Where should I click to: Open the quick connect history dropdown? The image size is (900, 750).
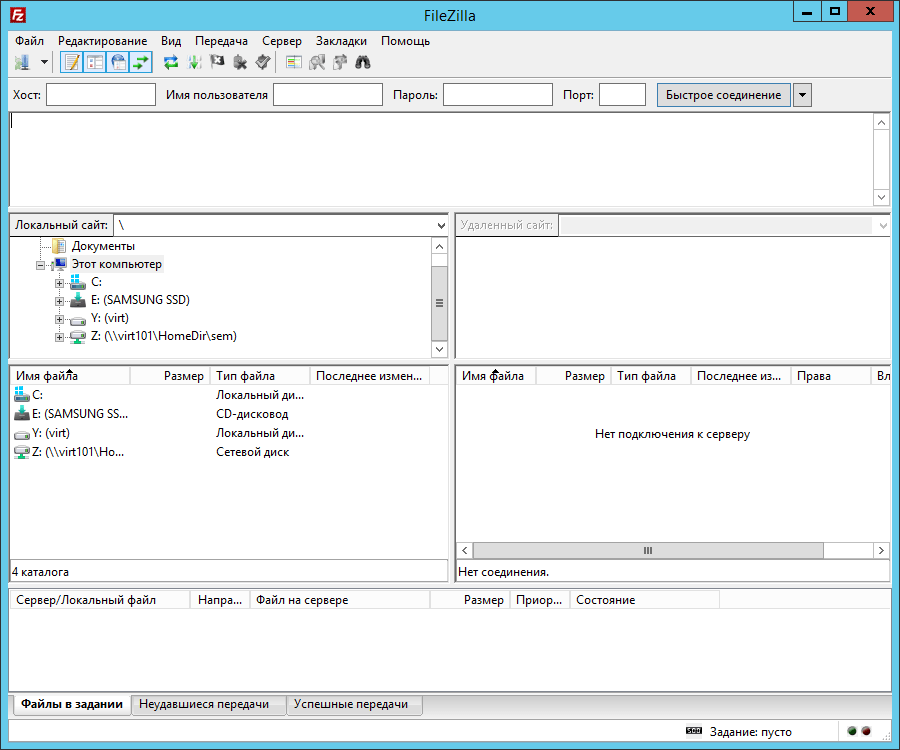click(802, 95)
